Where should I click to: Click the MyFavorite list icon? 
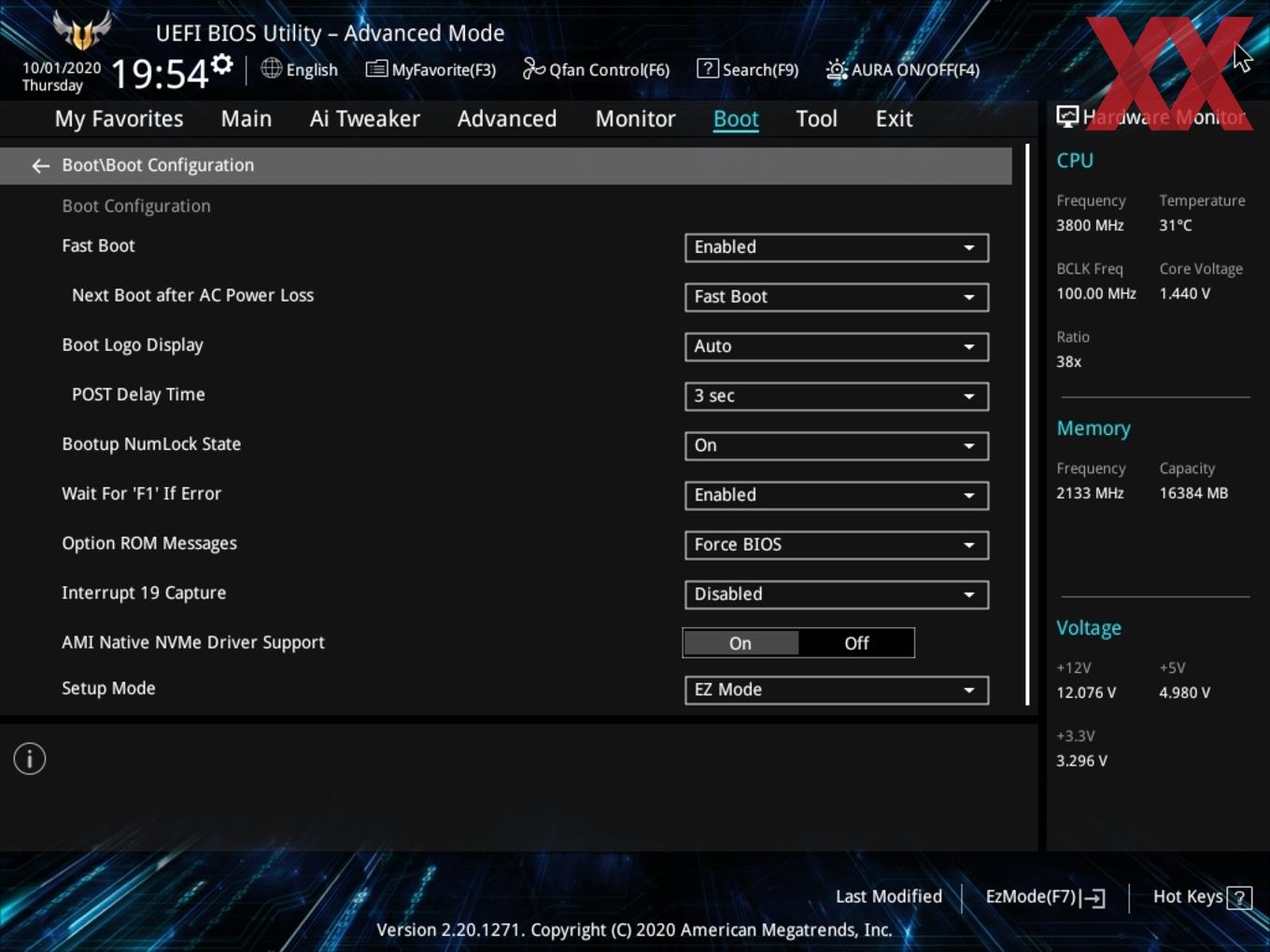pyautogui.click(x=376, y=69)
